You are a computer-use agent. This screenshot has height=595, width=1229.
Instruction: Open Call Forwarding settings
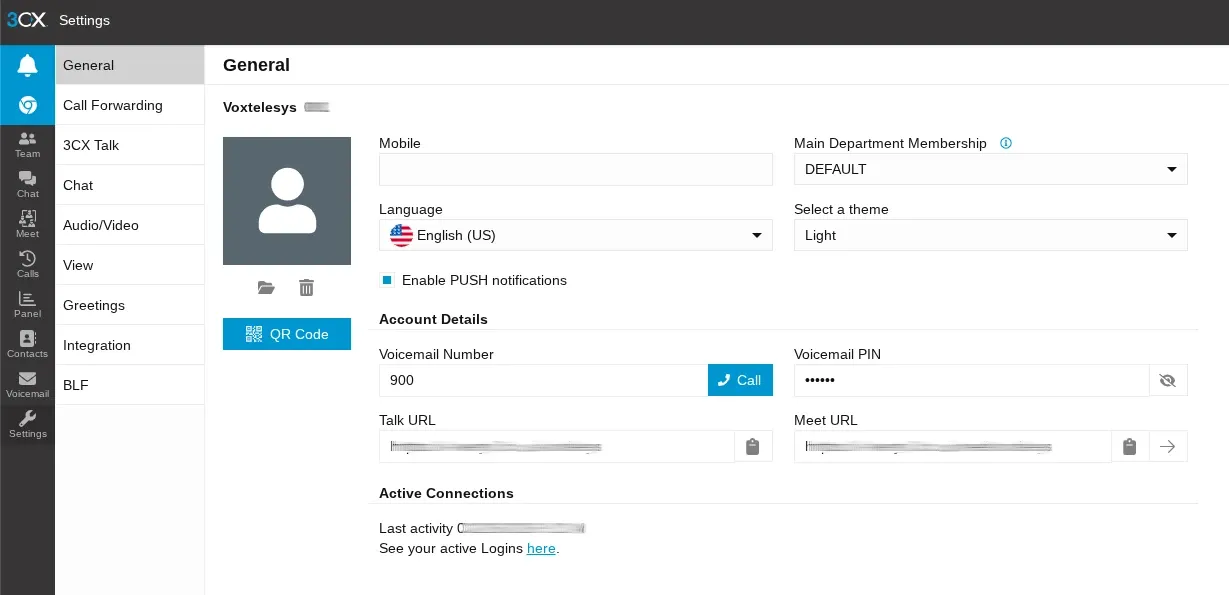pos(130,105)
